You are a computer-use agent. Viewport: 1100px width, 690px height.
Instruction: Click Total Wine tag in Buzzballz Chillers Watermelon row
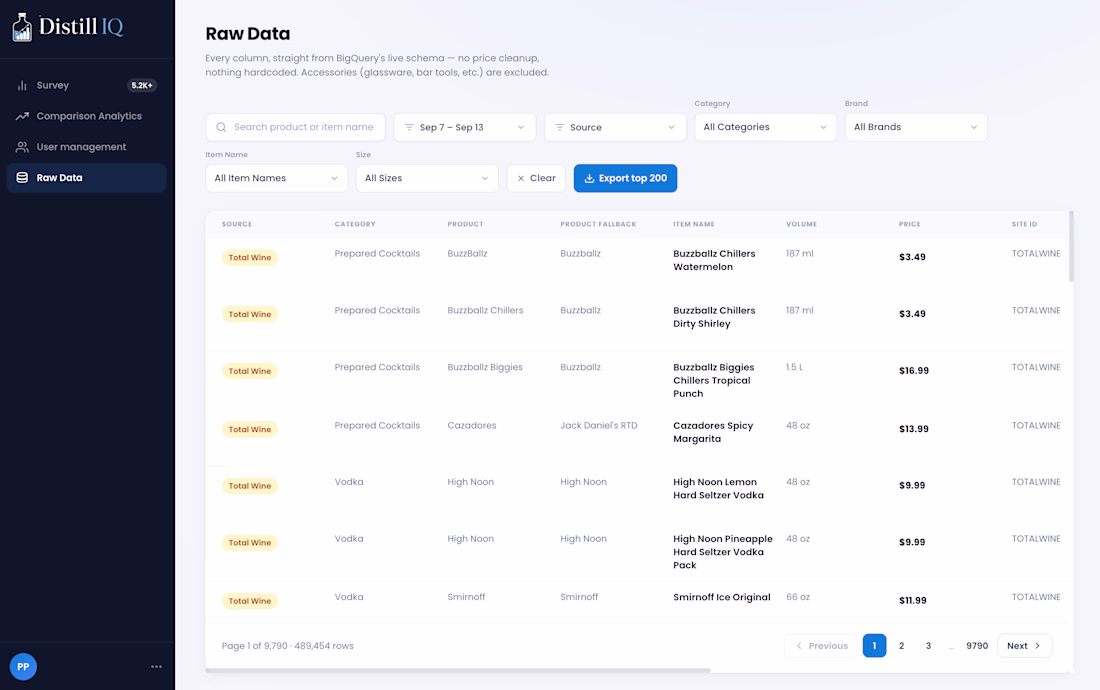point(250,258)
